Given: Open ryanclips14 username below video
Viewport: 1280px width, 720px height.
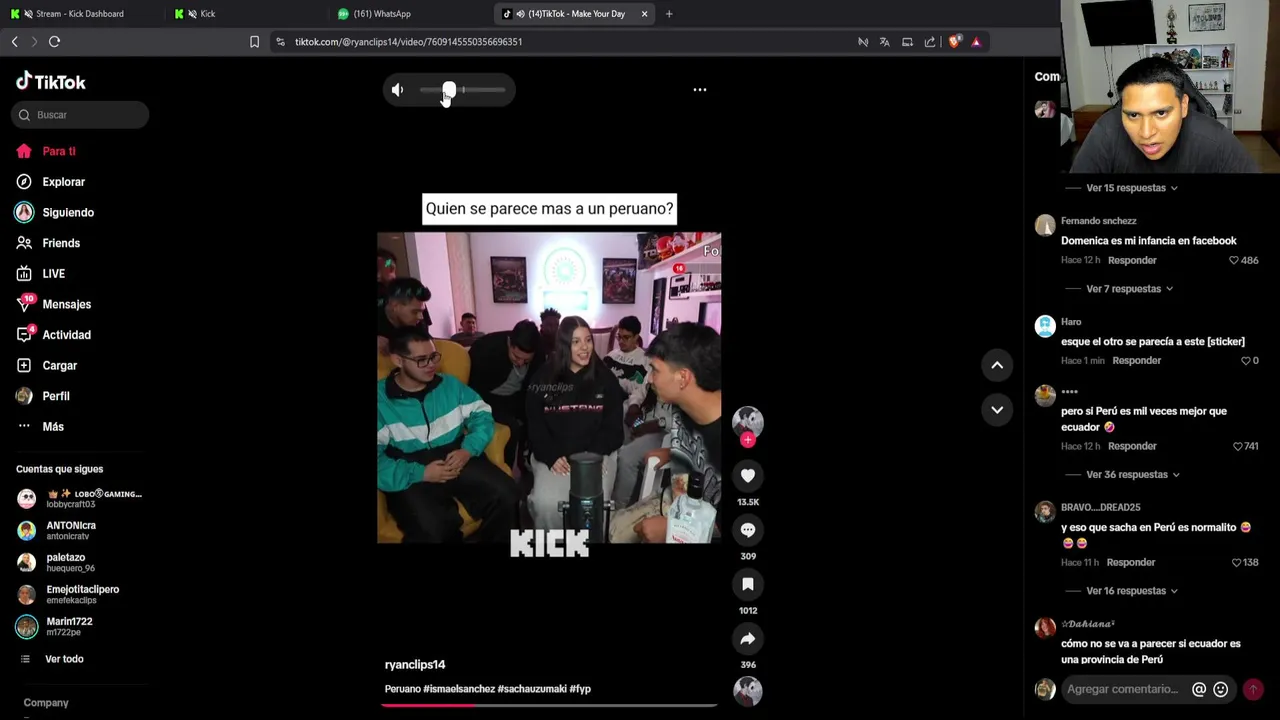Looking at the screenshot, I should click(415, 665).
